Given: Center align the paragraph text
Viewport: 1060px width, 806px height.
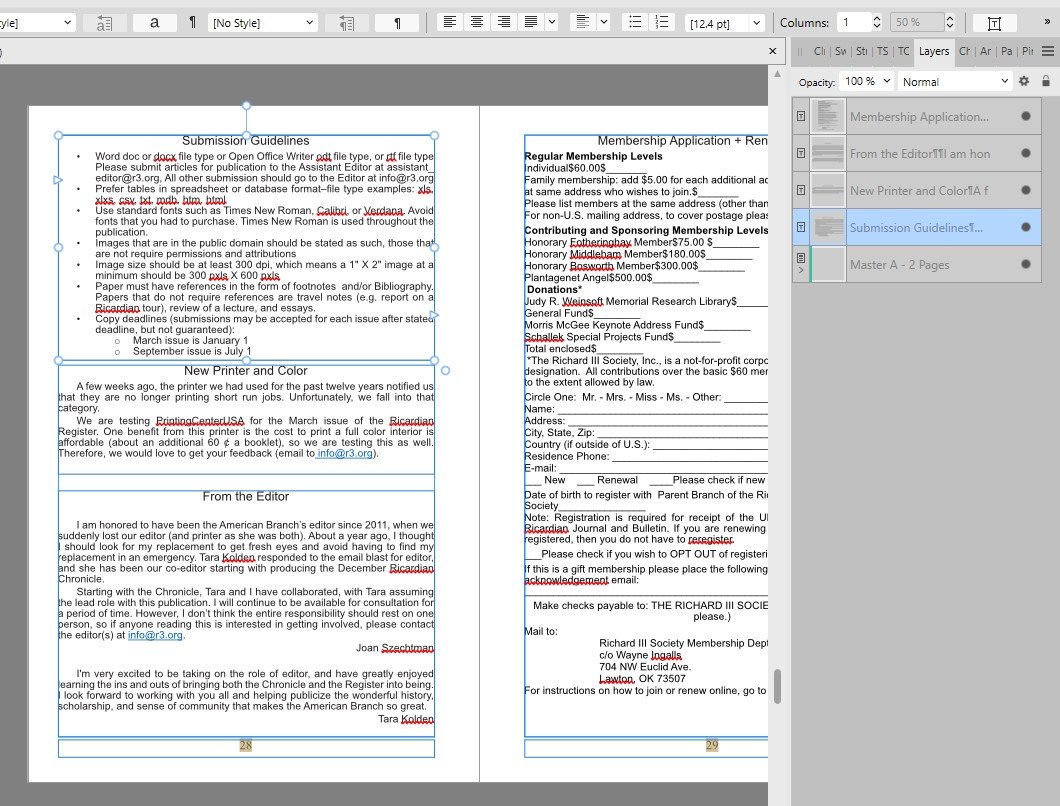Looking at the screenshot, I should point(478,22).
